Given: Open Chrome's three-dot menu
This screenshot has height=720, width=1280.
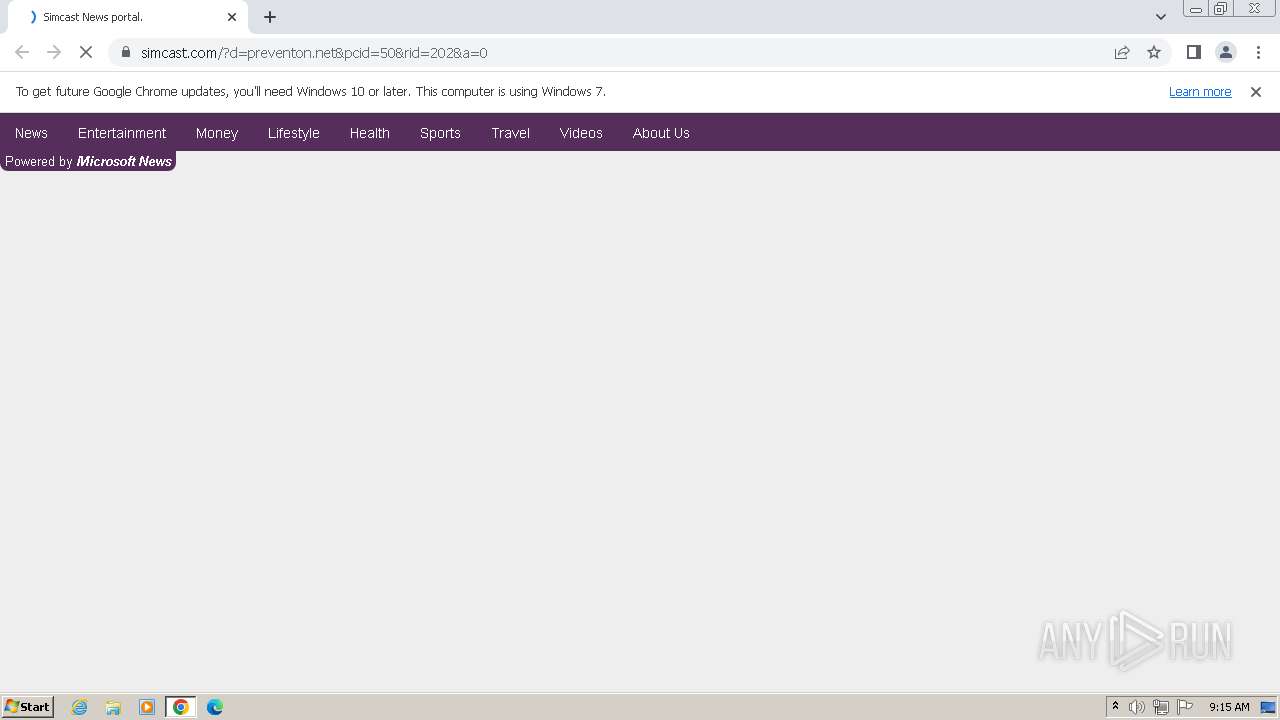Looking at the screenshot, I should 1258,52.
